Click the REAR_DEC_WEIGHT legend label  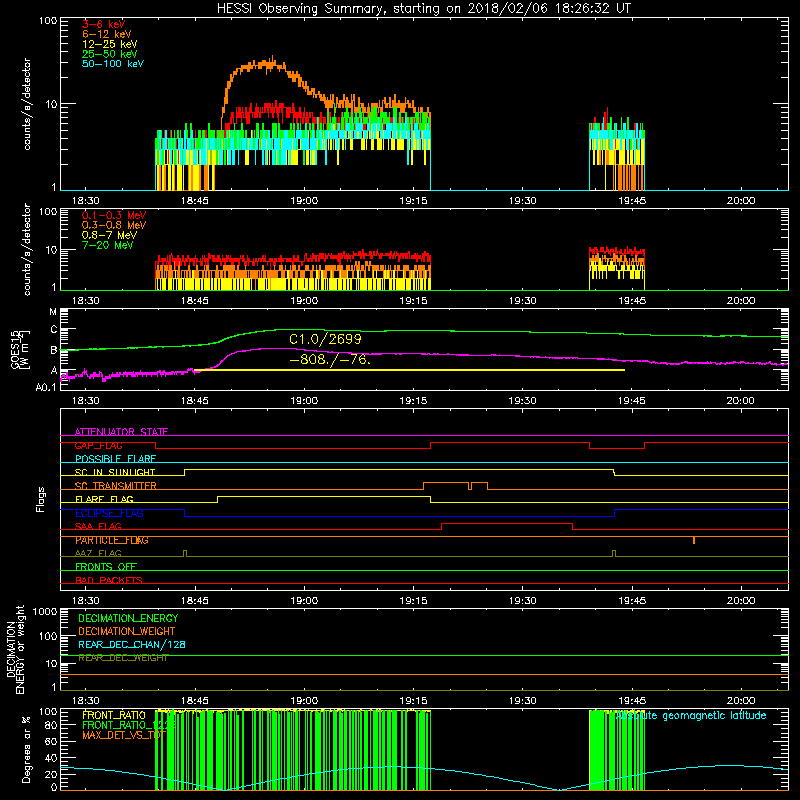tap(123, 658)
